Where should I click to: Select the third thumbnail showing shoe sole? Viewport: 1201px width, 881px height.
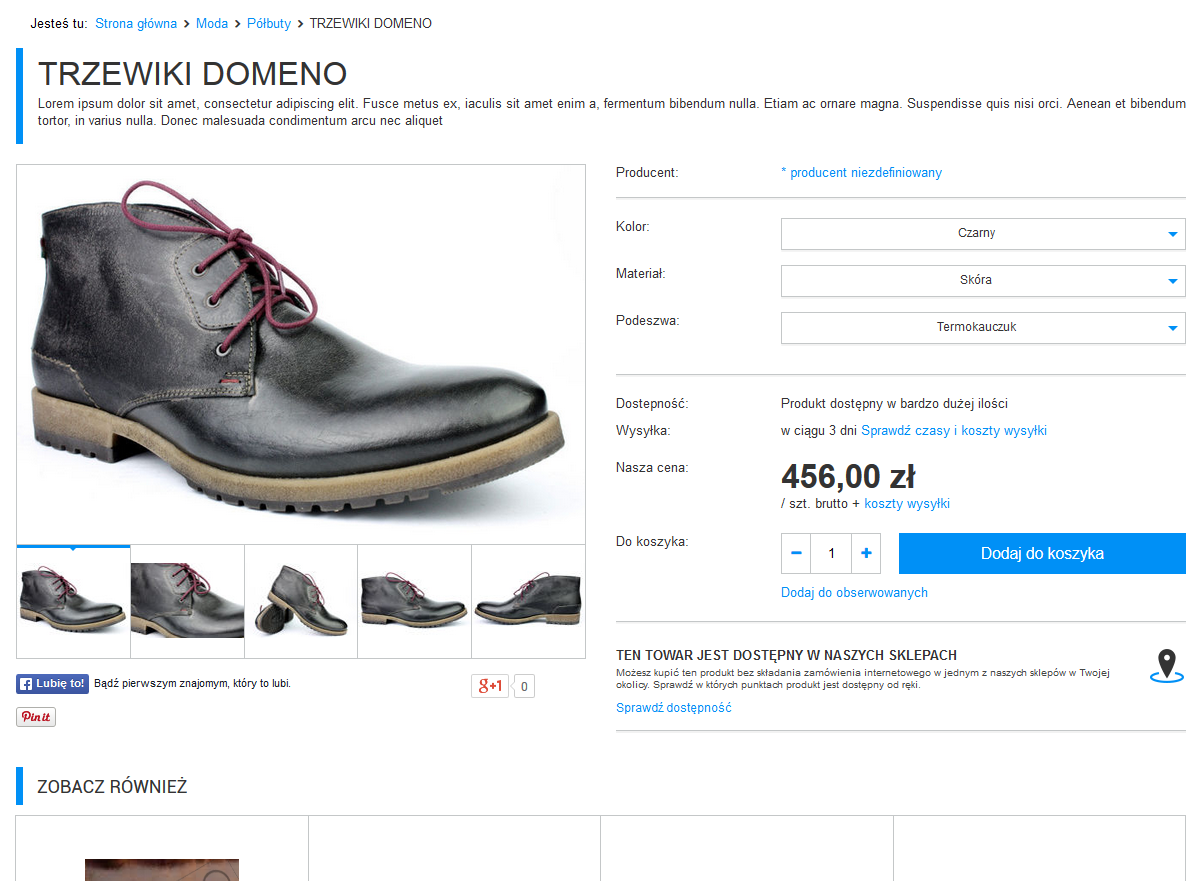301,601
